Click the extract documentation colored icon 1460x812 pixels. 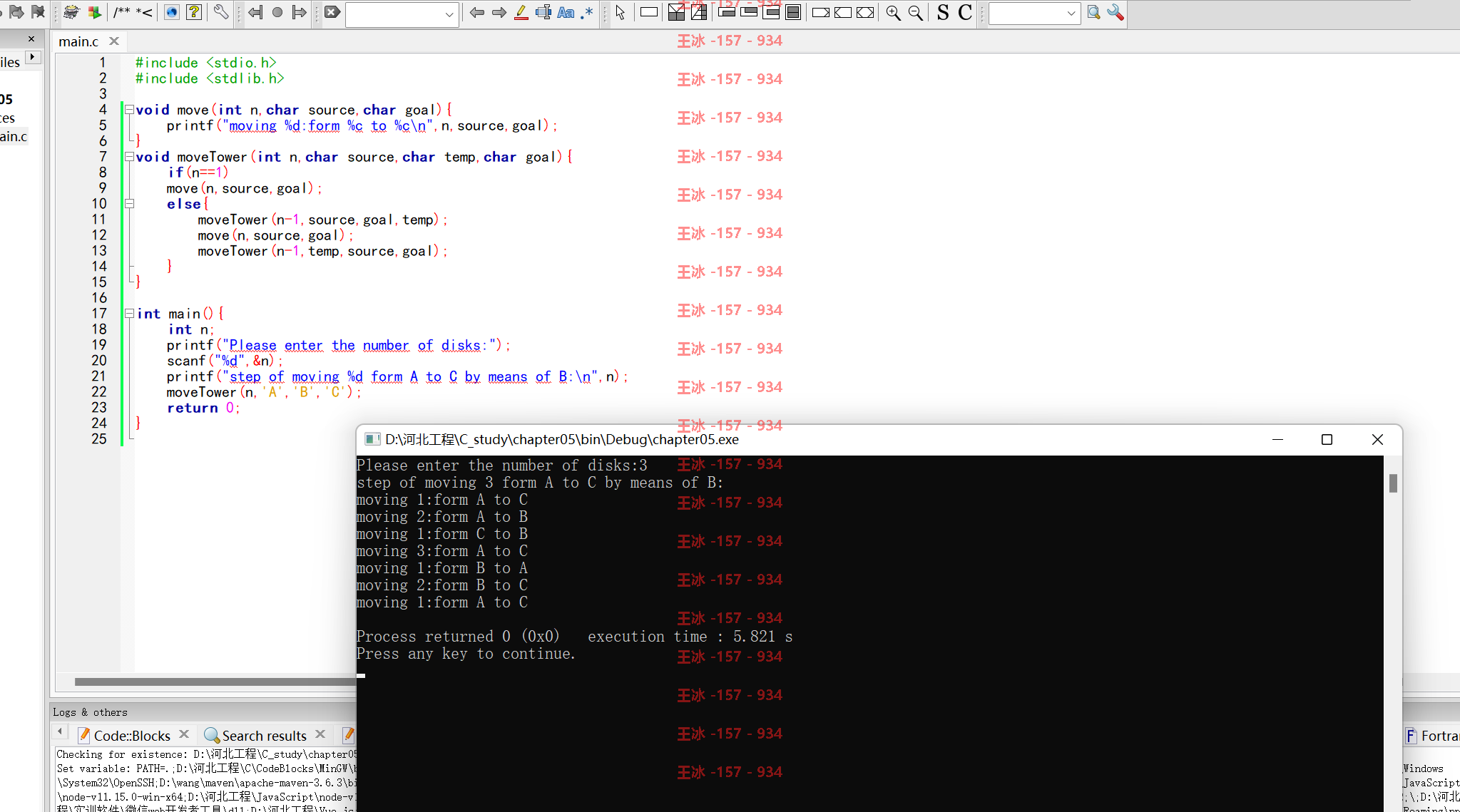click(94, 12)
